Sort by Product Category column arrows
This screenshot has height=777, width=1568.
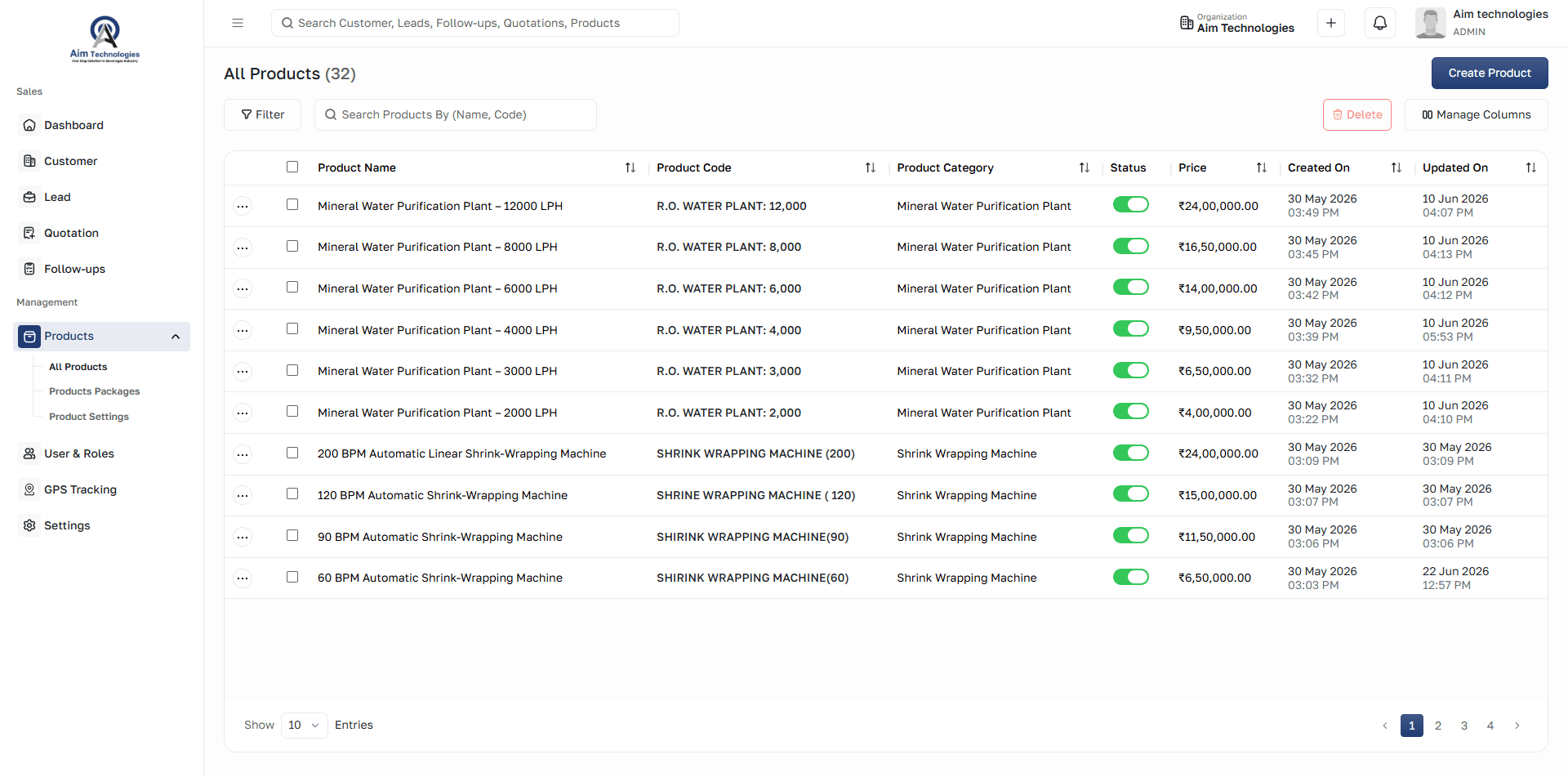point(1085,167)
